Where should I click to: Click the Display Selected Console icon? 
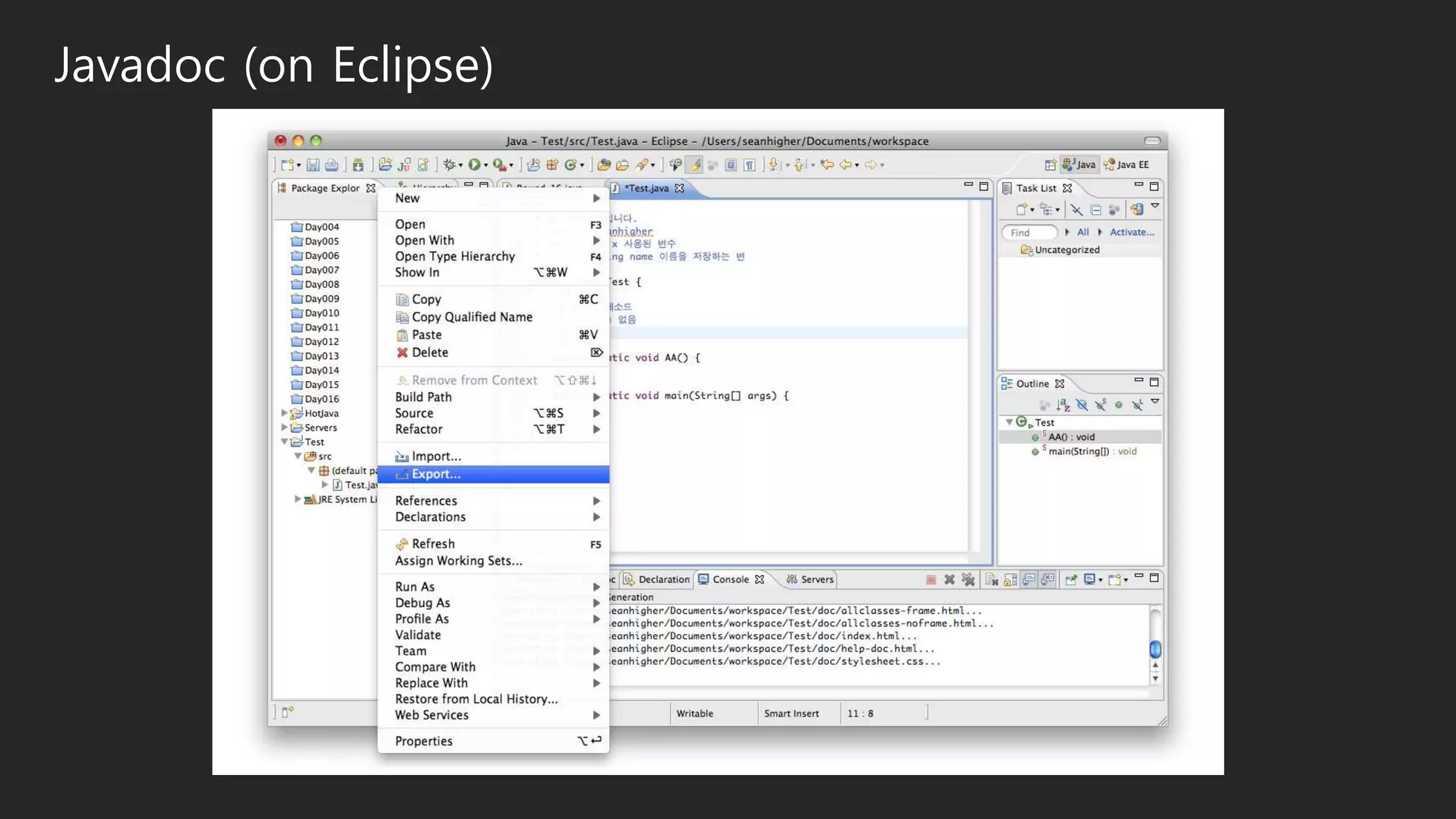point(1089,579)
